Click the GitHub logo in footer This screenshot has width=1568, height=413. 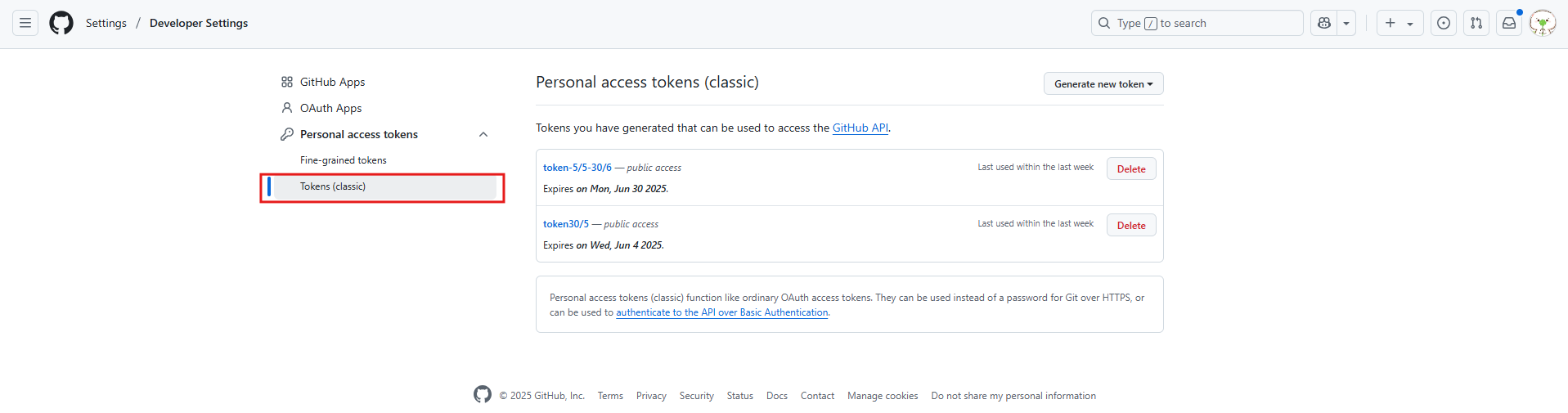(483, 394)
